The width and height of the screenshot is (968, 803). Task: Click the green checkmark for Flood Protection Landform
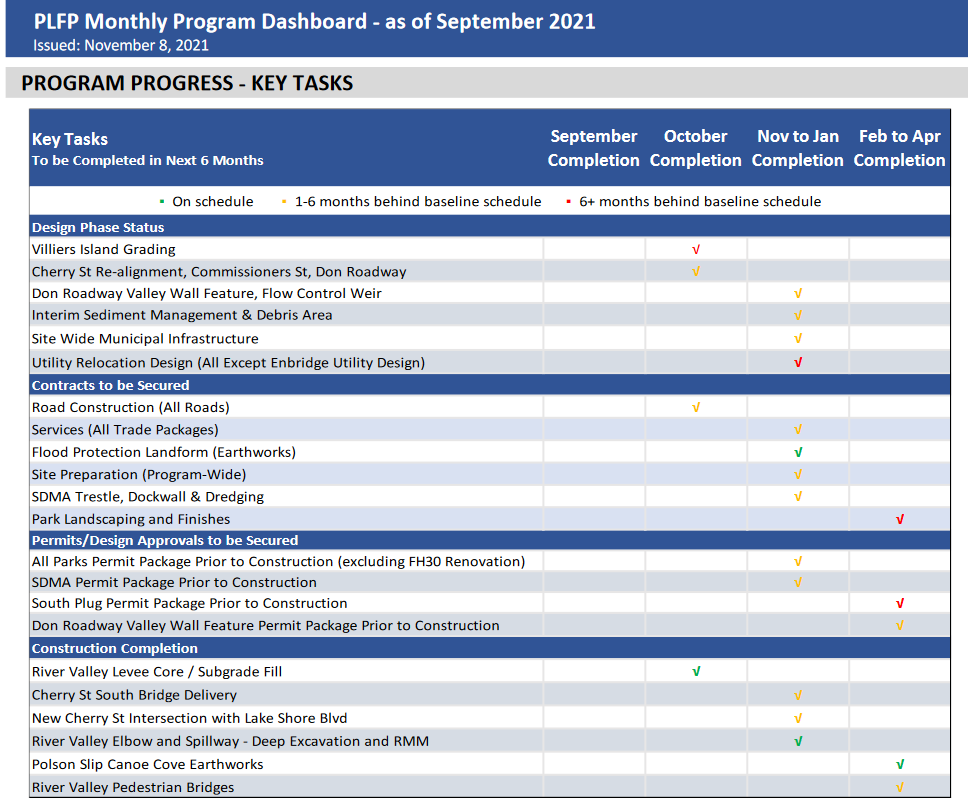click(x=798, y=452)
